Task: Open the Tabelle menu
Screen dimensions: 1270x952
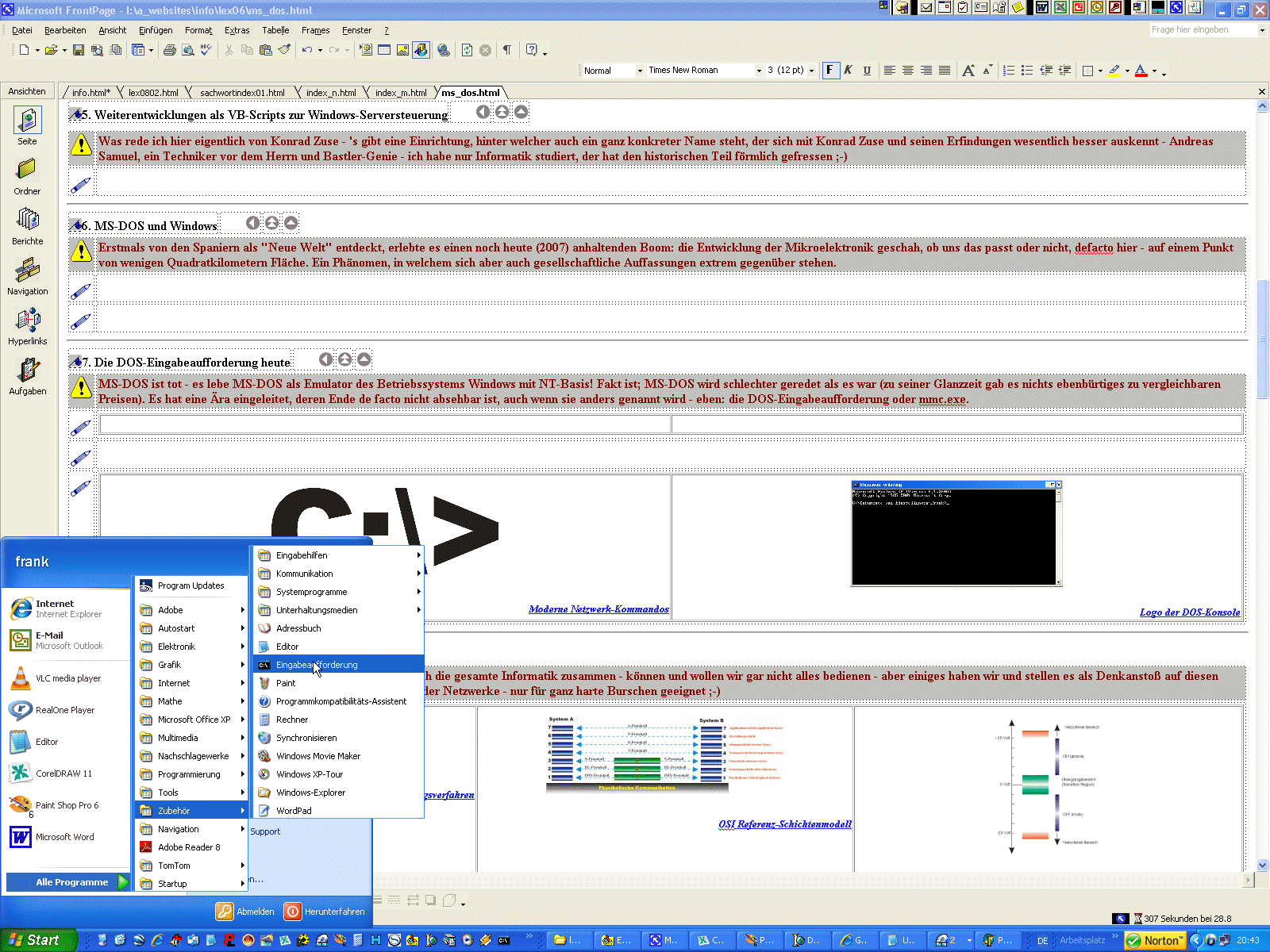Action: [x=275, y=30]
